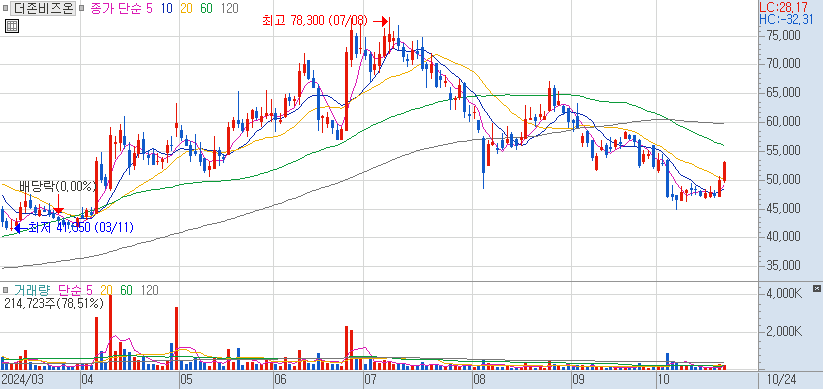This screenshot has width=823, height=389.
Task: Close the volume panel with the X icon
Action: pos(816,289)
